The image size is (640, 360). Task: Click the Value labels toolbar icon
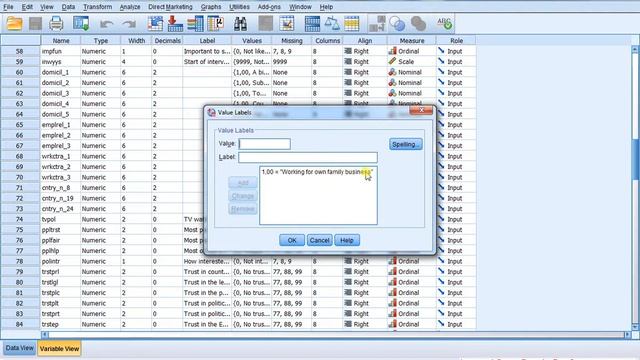377,24
